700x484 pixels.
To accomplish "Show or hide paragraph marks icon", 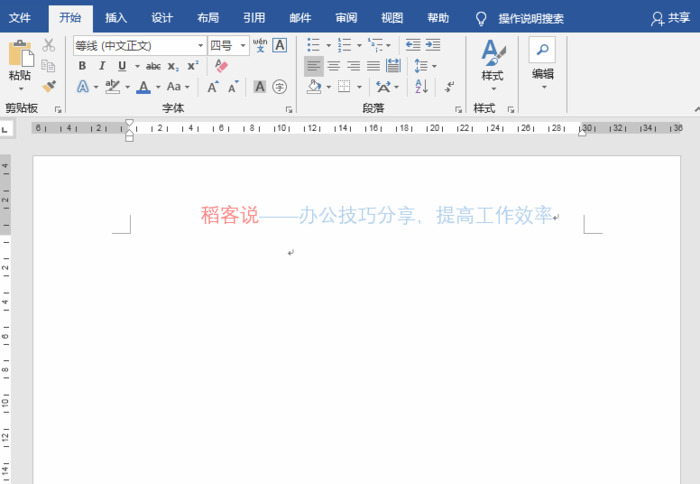I will pos(449,87).
